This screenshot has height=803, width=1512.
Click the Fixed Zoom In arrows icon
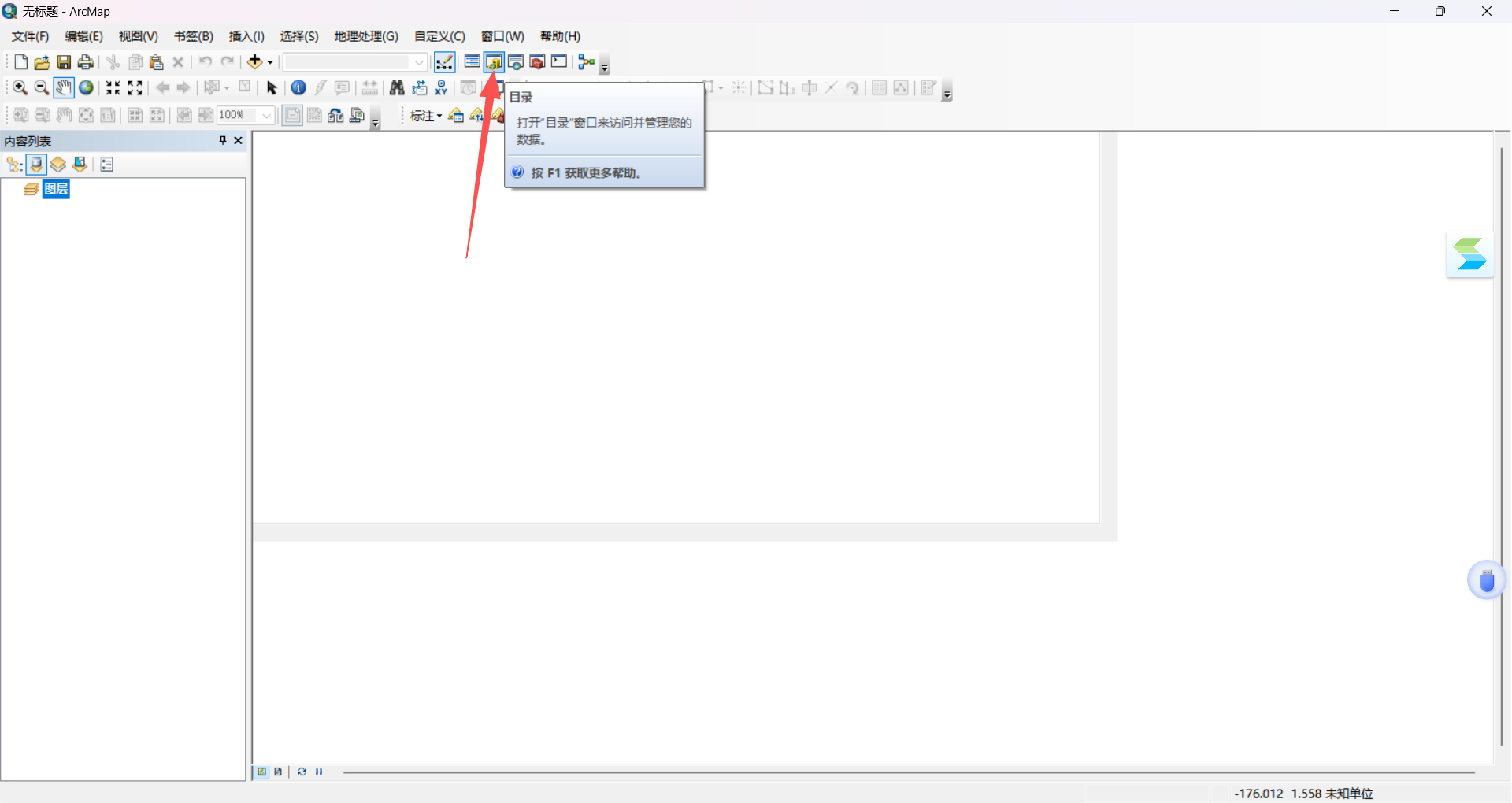pos(113,87)
